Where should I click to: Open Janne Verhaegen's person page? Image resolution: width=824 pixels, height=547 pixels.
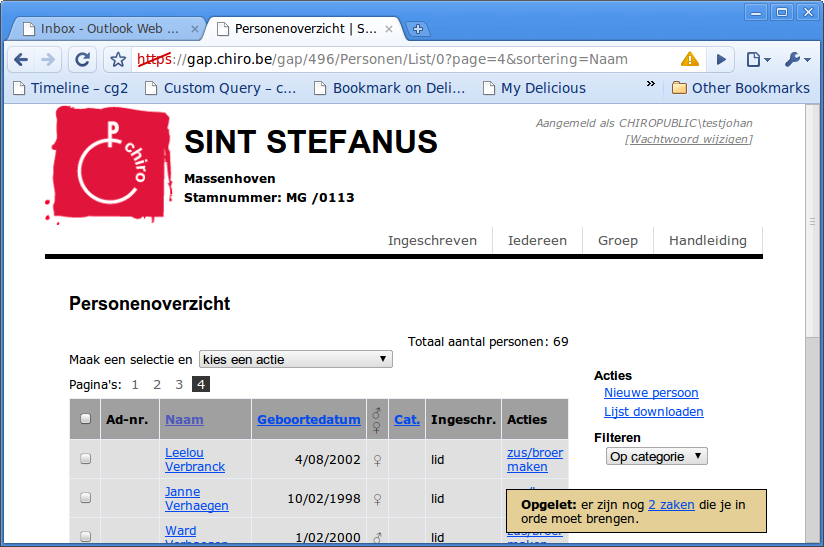coord(197,499)
